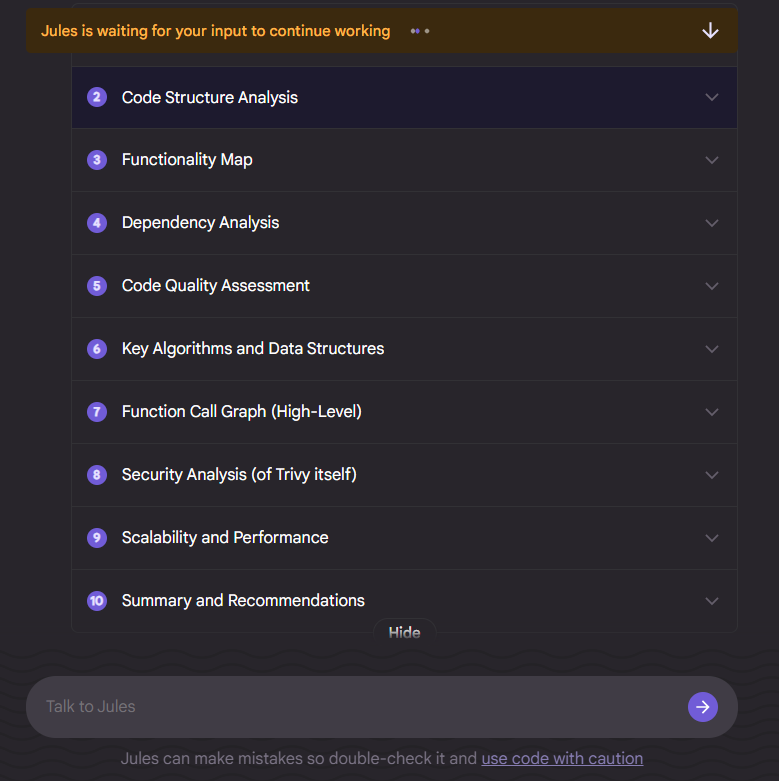This screenshot has height=781, width=779.
Task: Click the down arrow in waiting banner
Action: [x=710, y=31]
